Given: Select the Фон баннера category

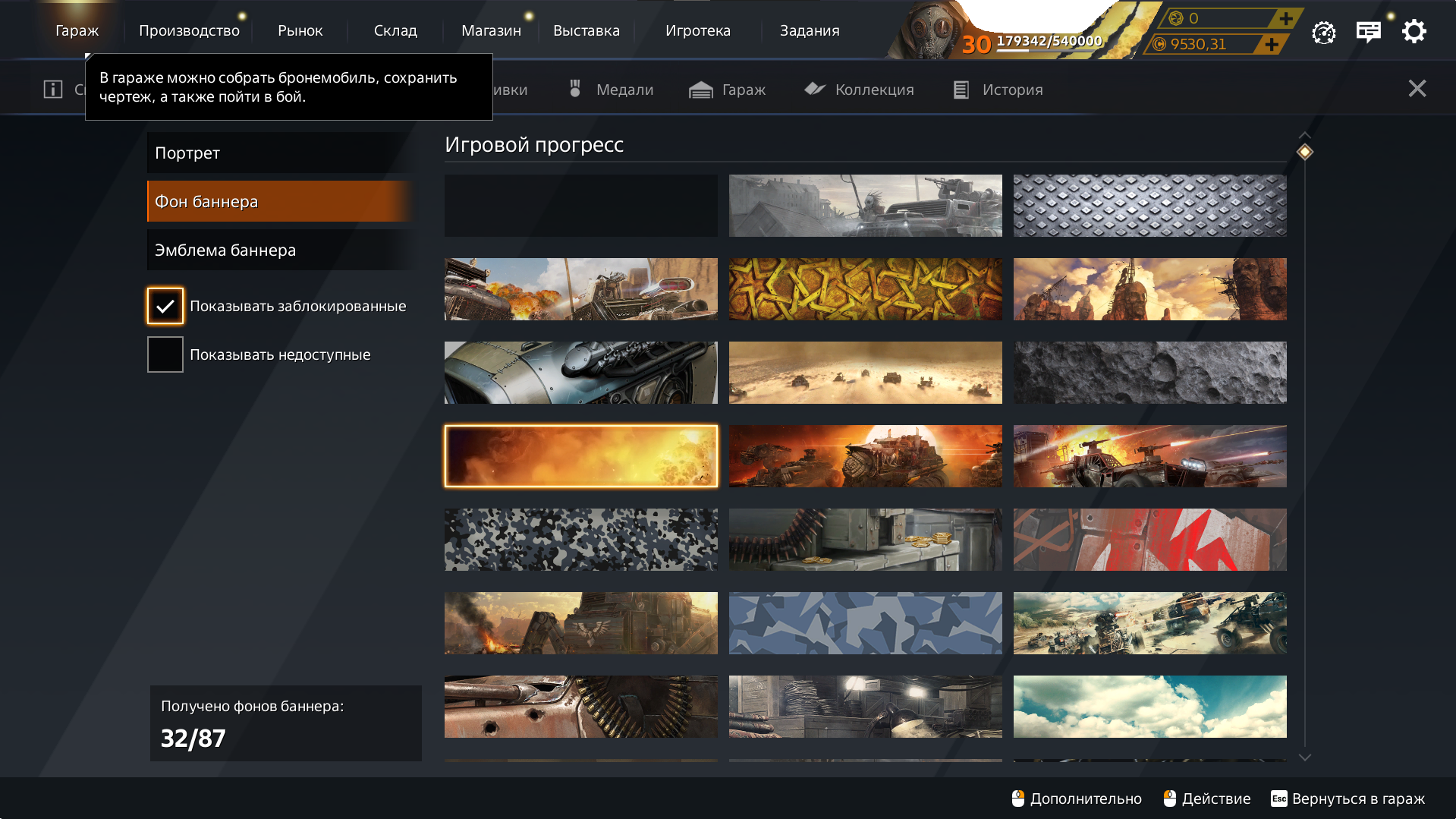Looking at the screenshot, I should (x=281, y=201).
